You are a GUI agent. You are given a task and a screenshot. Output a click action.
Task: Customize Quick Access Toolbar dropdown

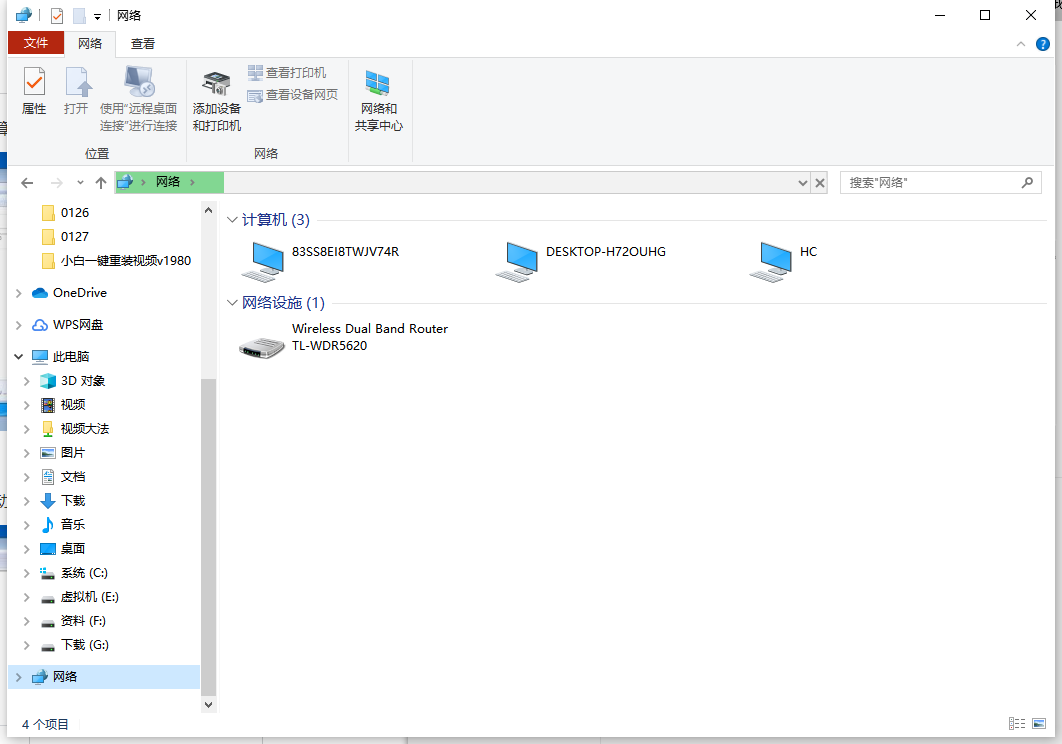(98, 16)
